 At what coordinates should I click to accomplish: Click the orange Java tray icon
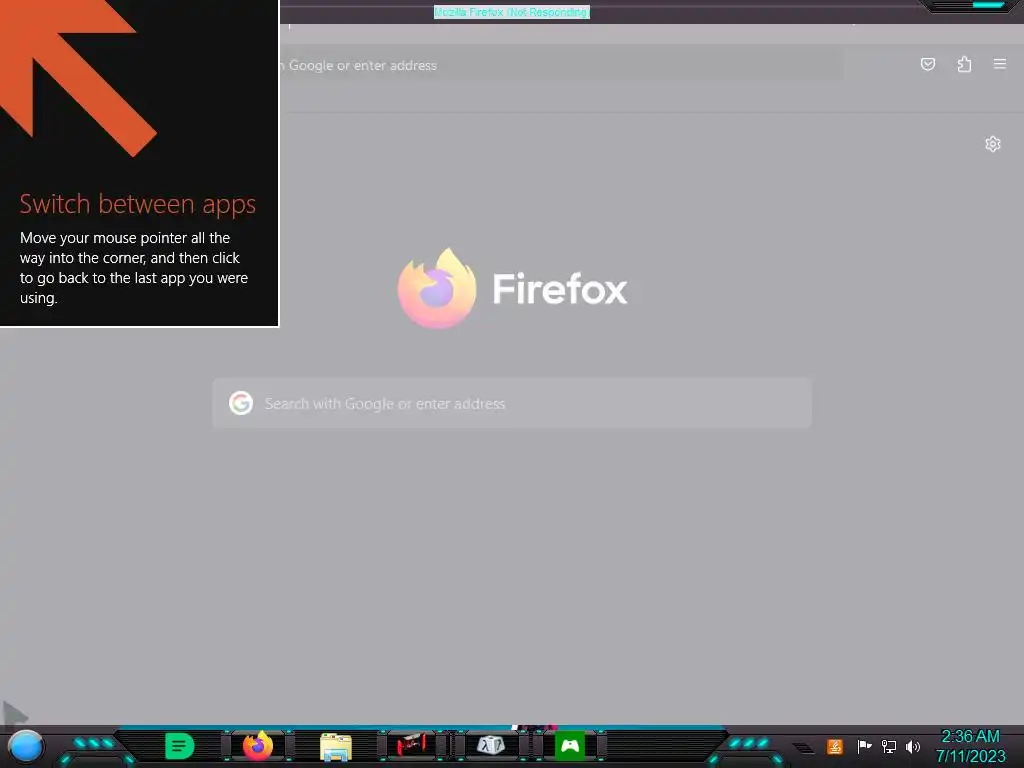click(835, 746)
